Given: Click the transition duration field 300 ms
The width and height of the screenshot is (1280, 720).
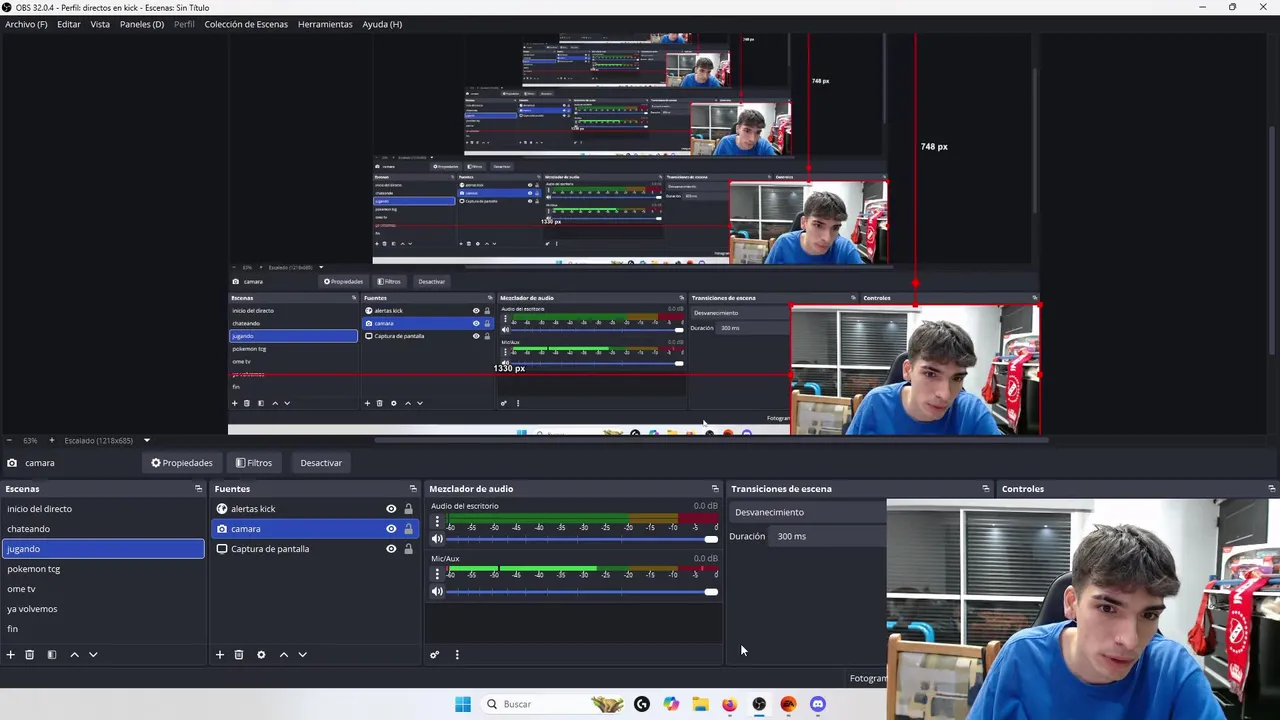Looking at the screenshot, I should [x=828, y=536].
